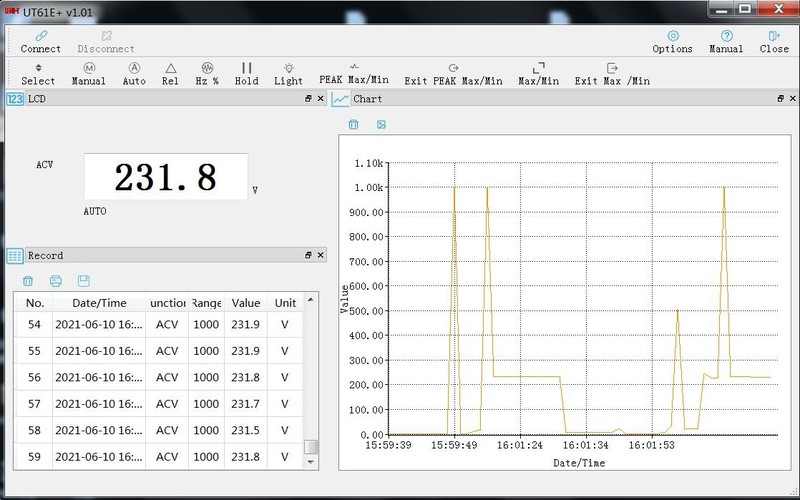Click the Record table scrollbar down arrow
The width and height of the screenshot is (800, 500).
coord(311,463)
